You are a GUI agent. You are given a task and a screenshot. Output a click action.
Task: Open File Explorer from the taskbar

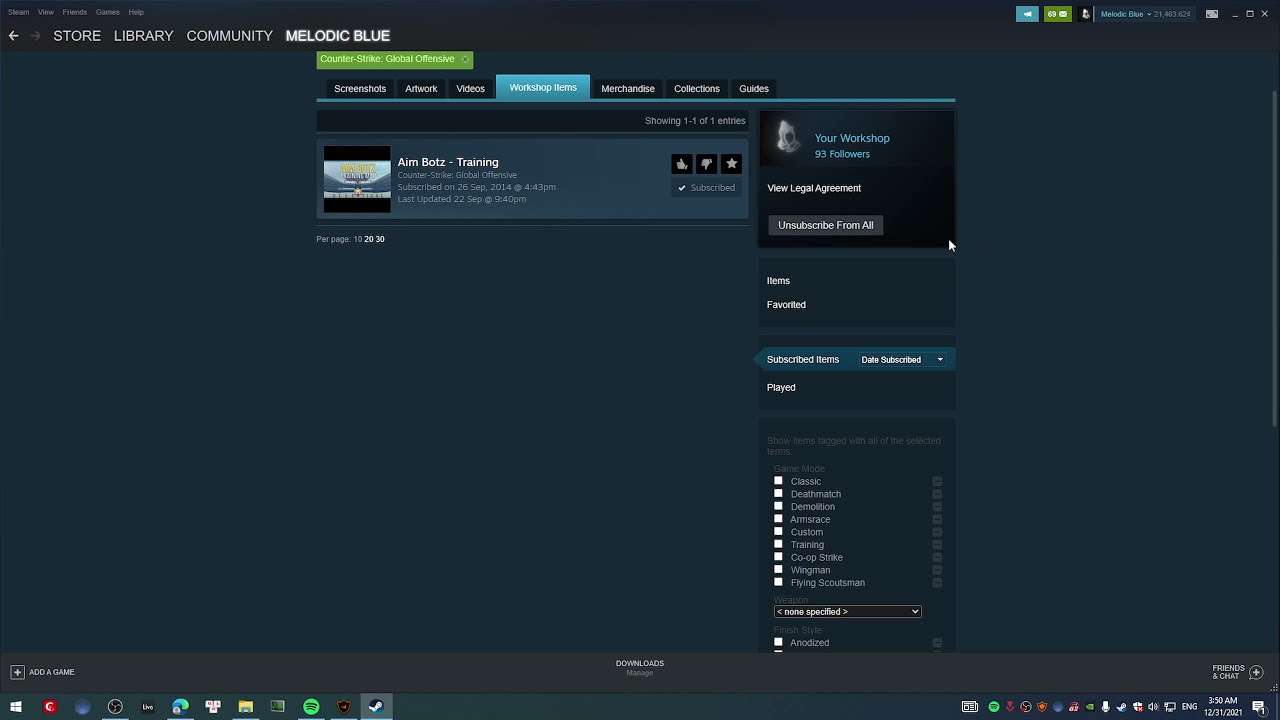[x=245, y=707]
